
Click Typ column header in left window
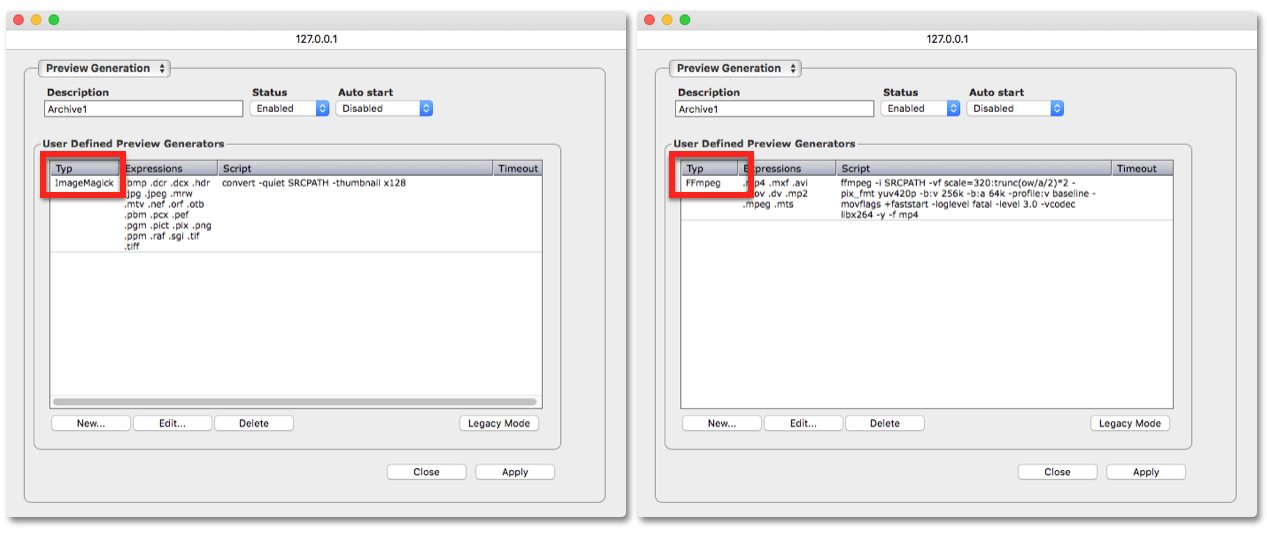coord(85,168)
